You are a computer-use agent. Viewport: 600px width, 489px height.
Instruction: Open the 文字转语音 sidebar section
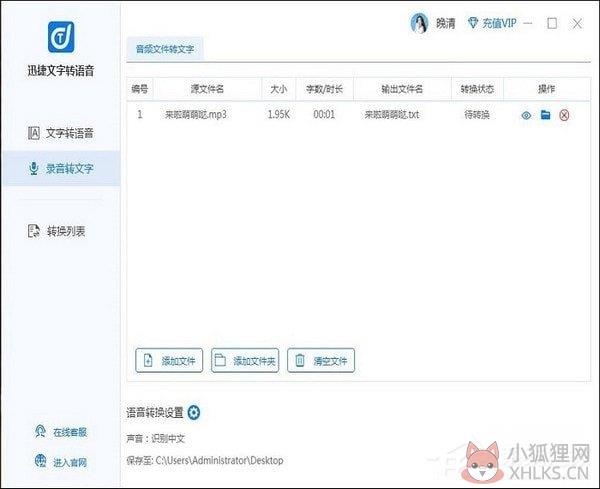tap(61, 133)
